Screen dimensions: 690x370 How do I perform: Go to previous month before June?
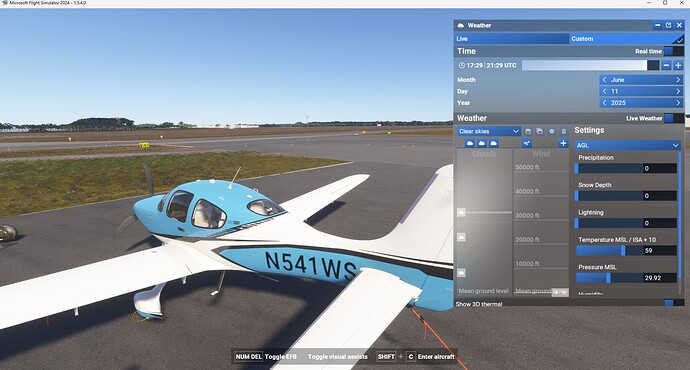pyautogui.click(x=604, y=80)
